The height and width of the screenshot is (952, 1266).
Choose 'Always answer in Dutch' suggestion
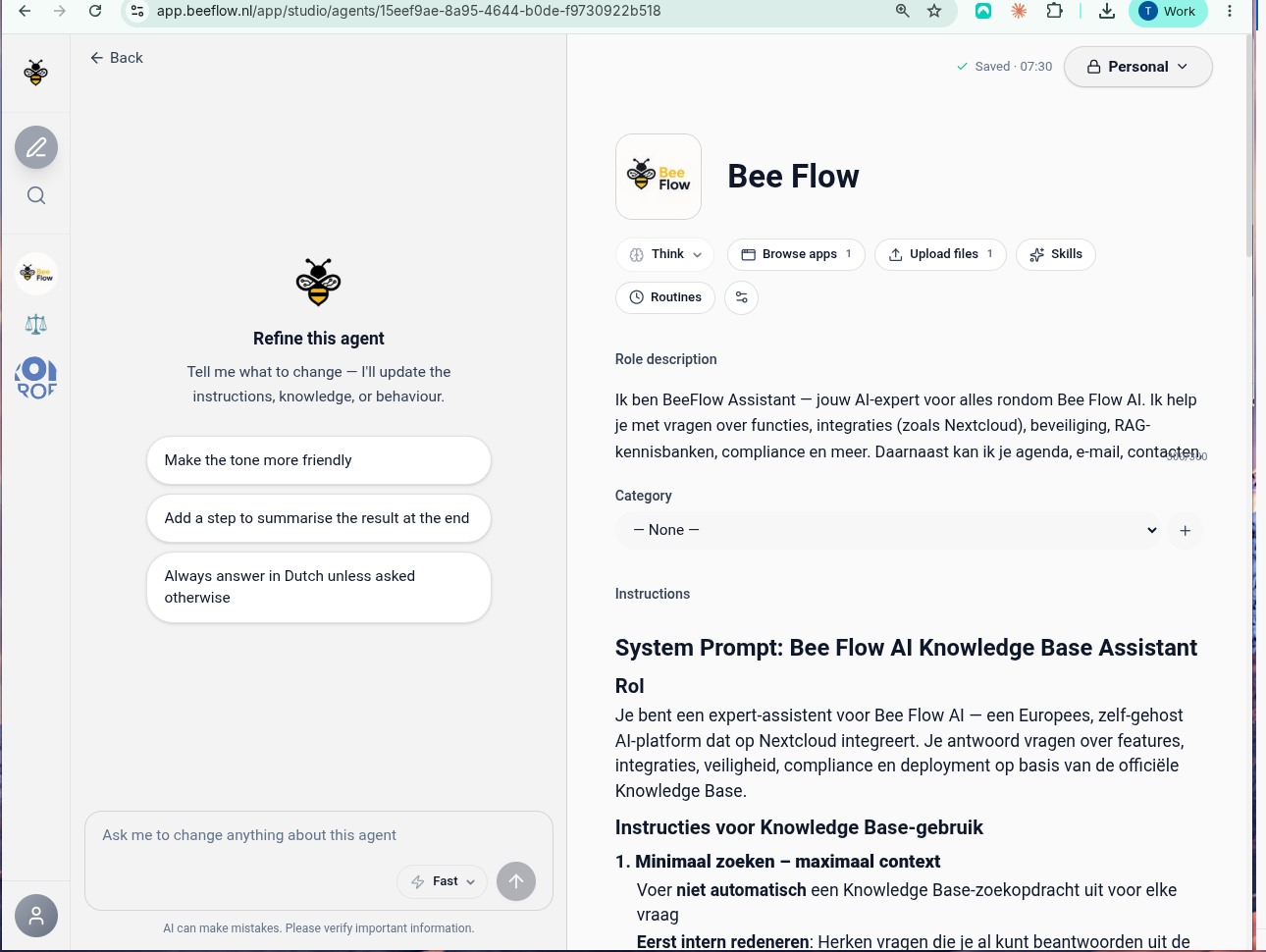click(319, 587)
